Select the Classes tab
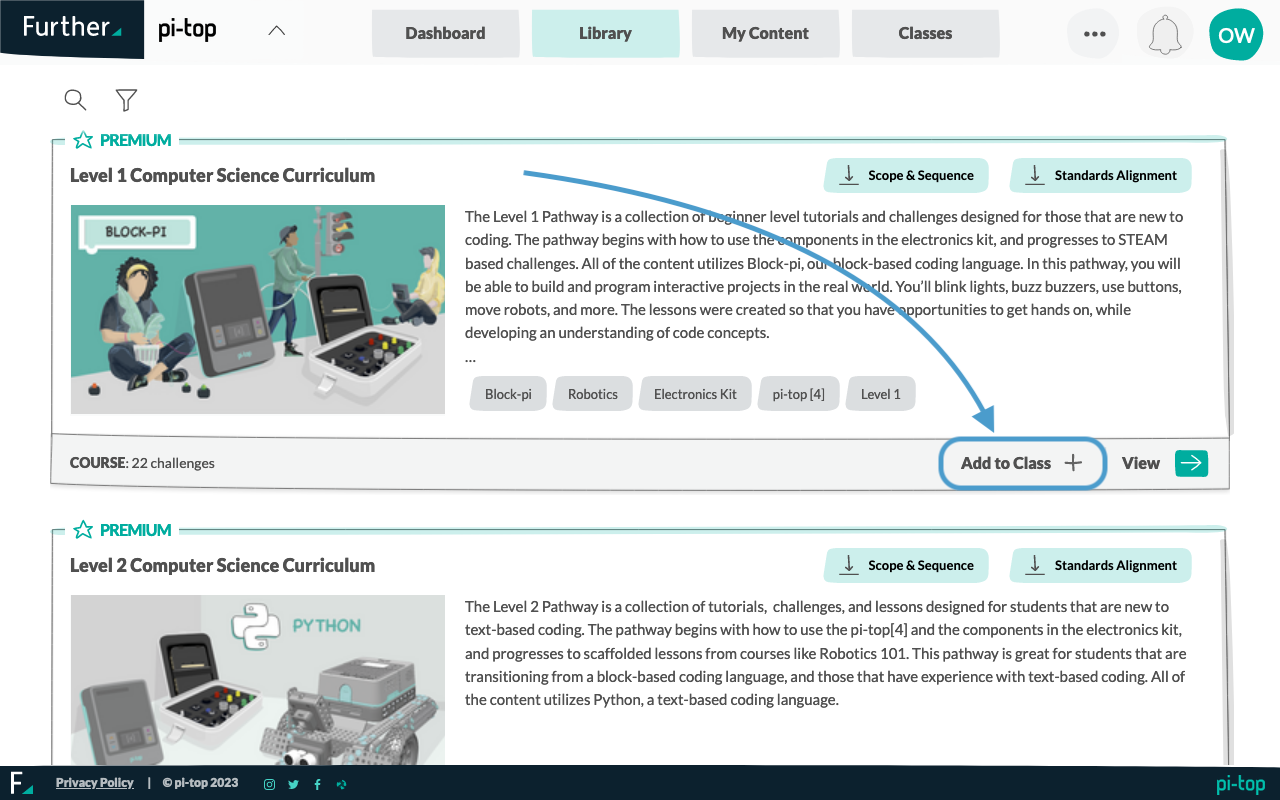Viewport: 1280px width, 800px height. [x=925, y=33]
